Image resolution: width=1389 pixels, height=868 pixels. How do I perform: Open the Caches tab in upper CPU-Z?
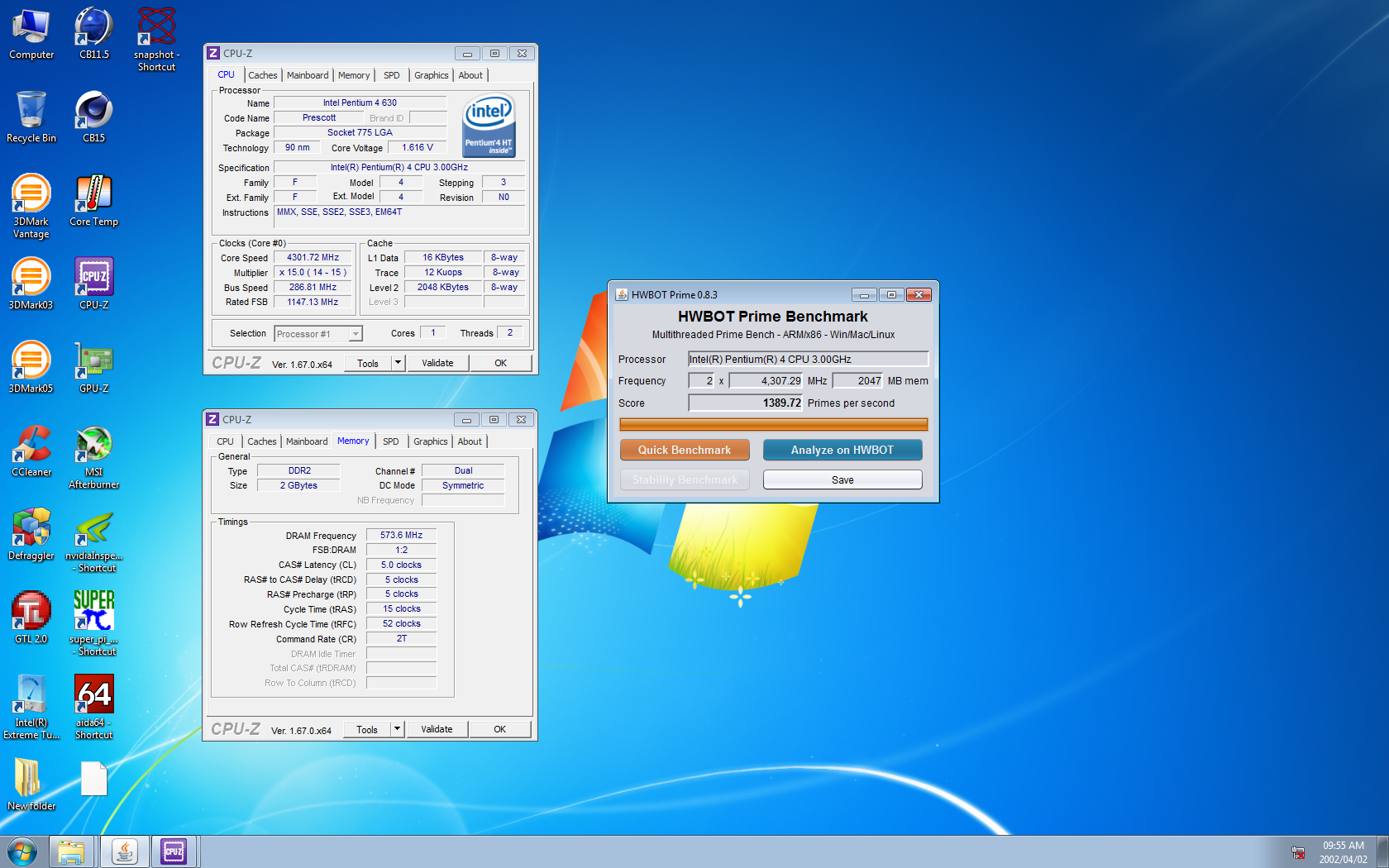tap(263, 75)
